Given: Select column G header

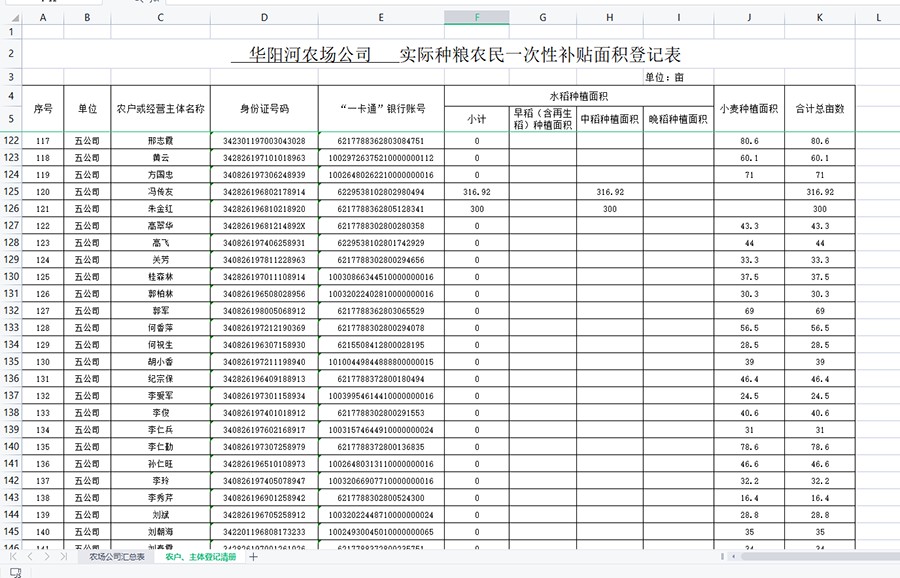Looking at the screenshot, I should click(x=542, y=18).
